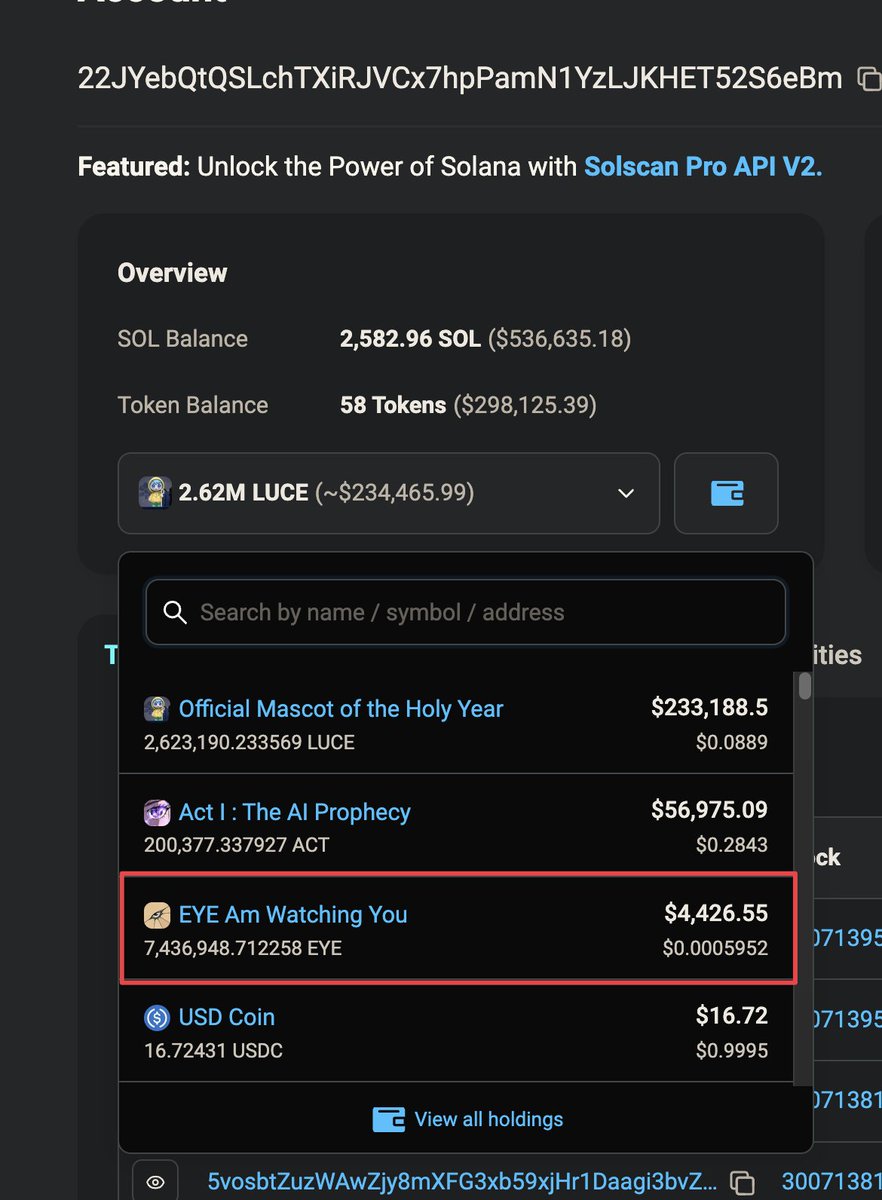Image resolution: width=882 pixels, height=1200 pixels.
Task: Click the $56,975.09 ACT value
Action: click(709, 810)
